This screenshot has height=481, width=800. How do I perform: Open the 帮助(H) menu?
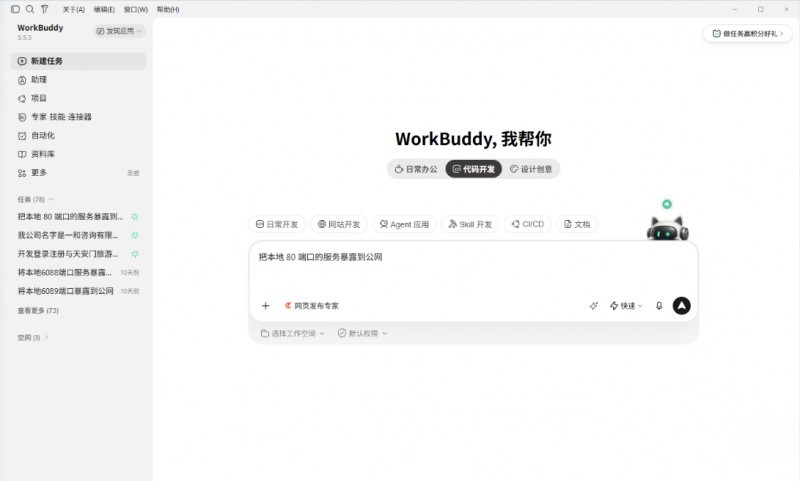click(168, 10)
